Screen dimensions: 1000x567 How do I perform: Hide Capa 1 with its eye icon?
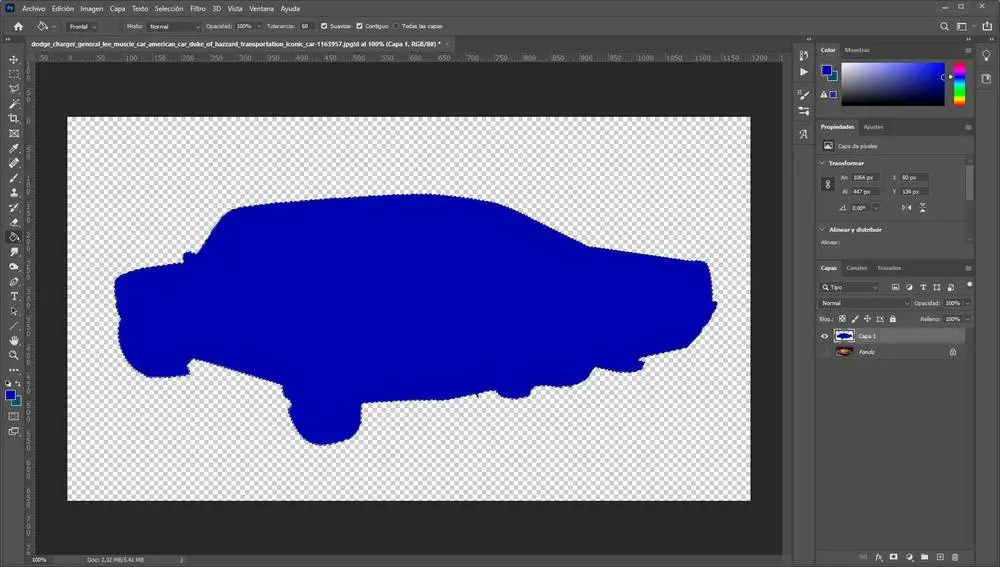click(x=825, y=336)
